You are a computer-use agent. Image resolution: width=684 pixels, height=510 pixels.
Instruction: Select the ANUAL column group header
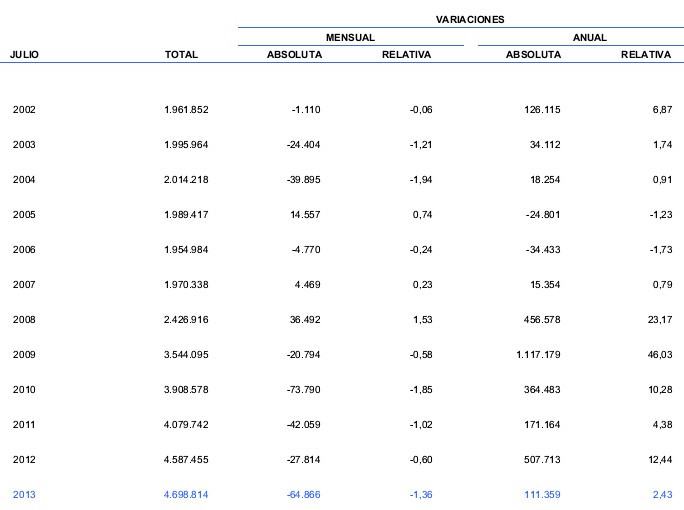pyautogui.click(x=589, y=37)
